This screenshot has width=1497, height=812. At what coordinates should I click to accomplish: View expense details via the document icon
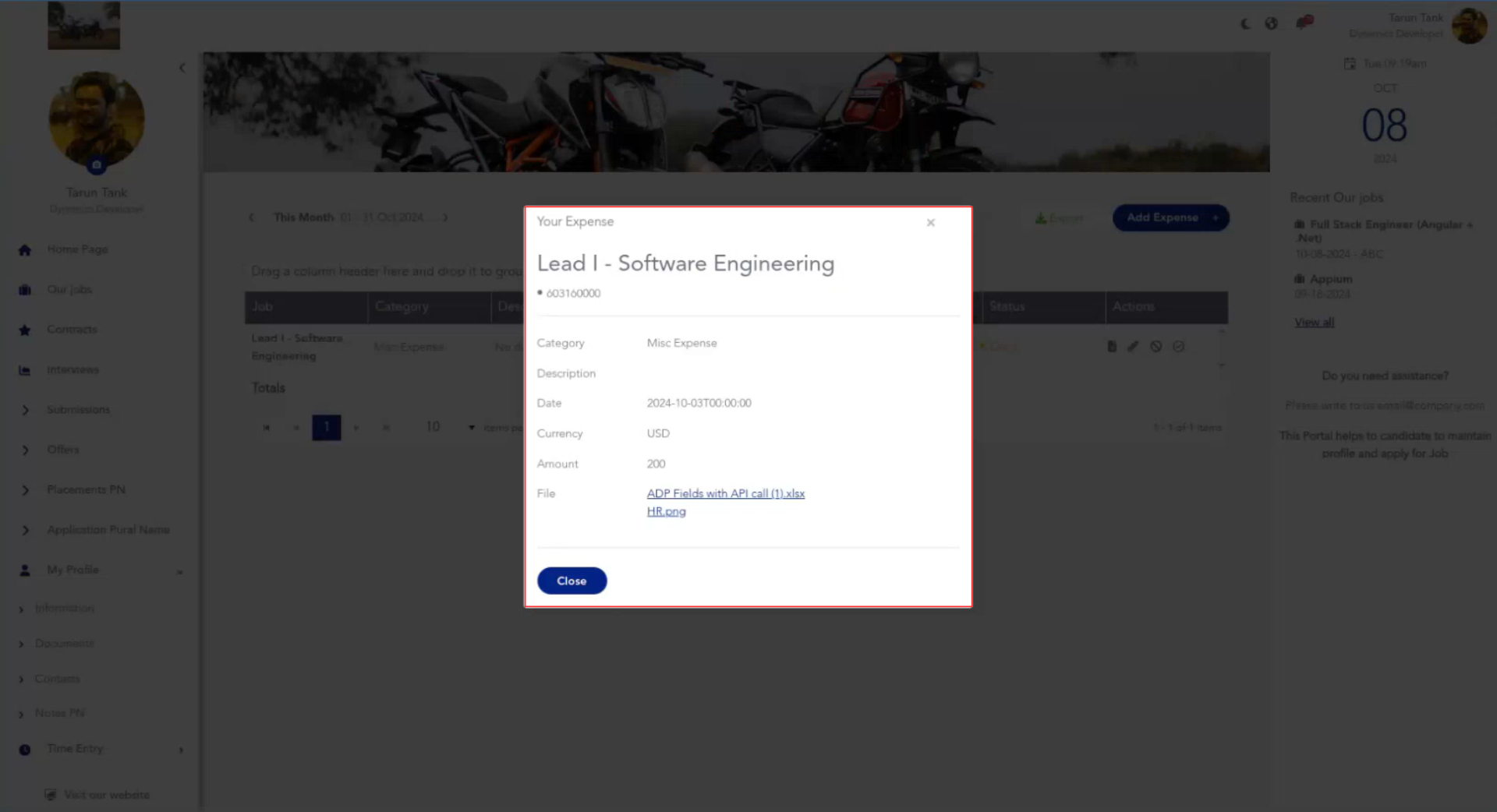1112,346
